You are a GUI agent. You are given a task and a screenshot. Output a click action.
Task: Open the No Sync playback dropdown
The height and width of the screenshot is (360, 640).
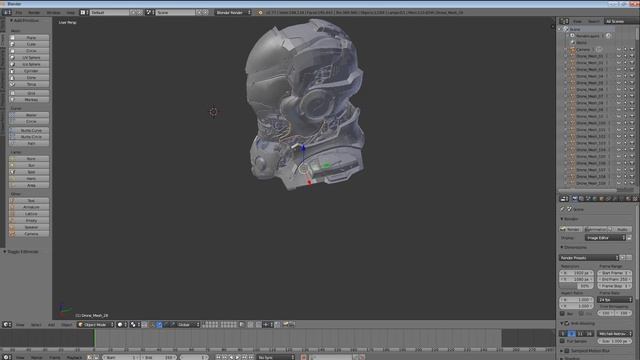click(276, 357)
